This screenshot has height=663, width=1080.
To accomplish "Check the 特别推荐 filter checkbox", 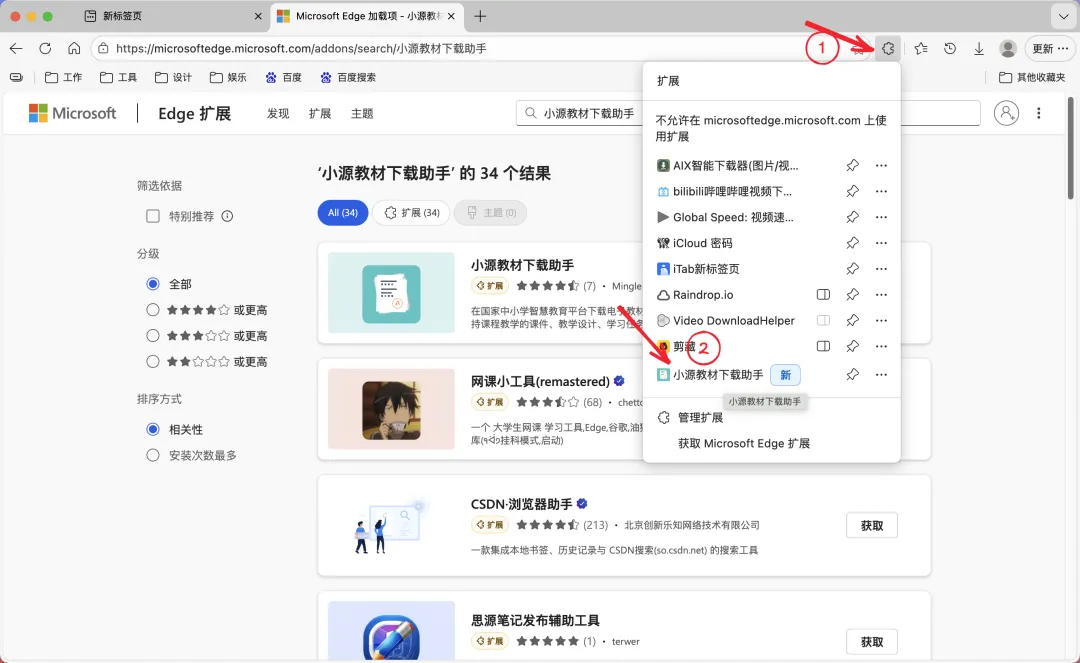I will (153, 216).
